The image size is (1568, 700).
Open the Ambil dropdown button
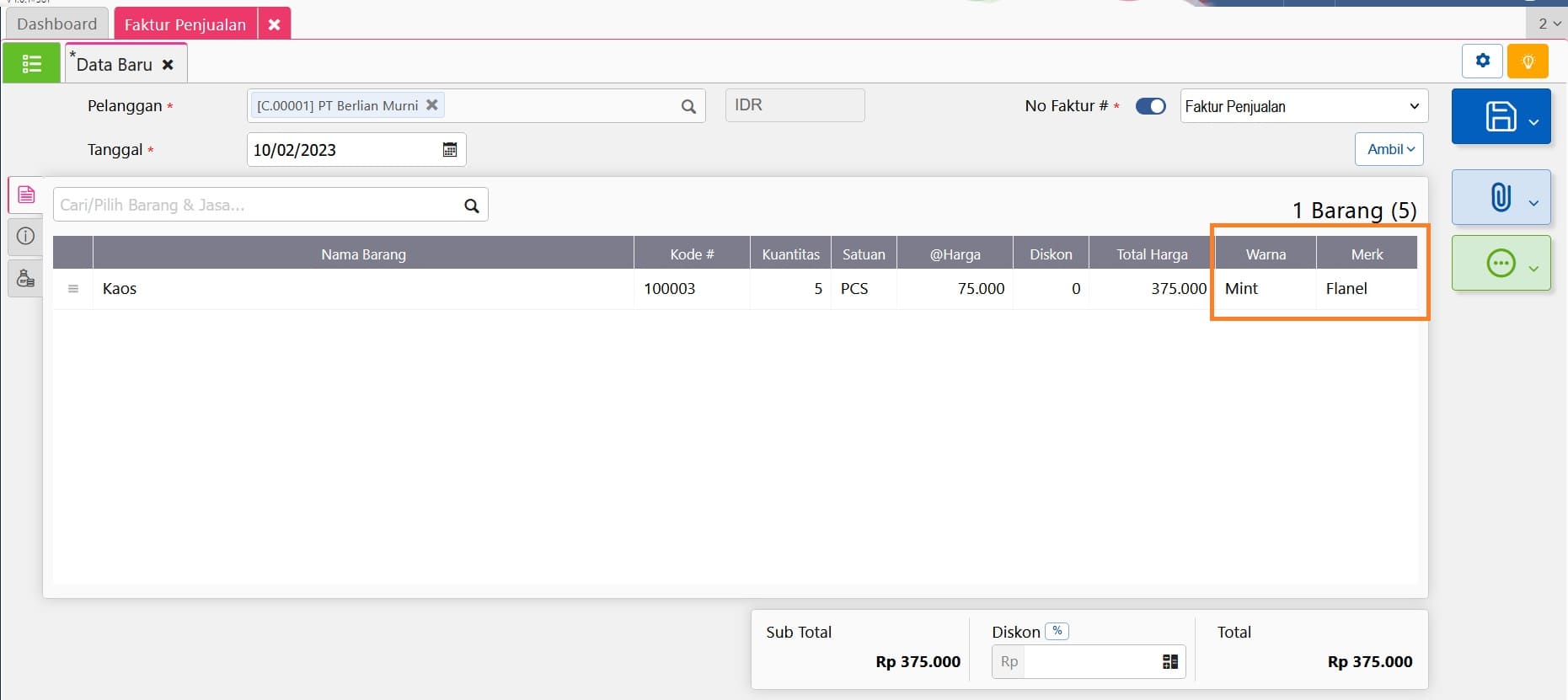pyautogui.click(x=1389, y=149)
